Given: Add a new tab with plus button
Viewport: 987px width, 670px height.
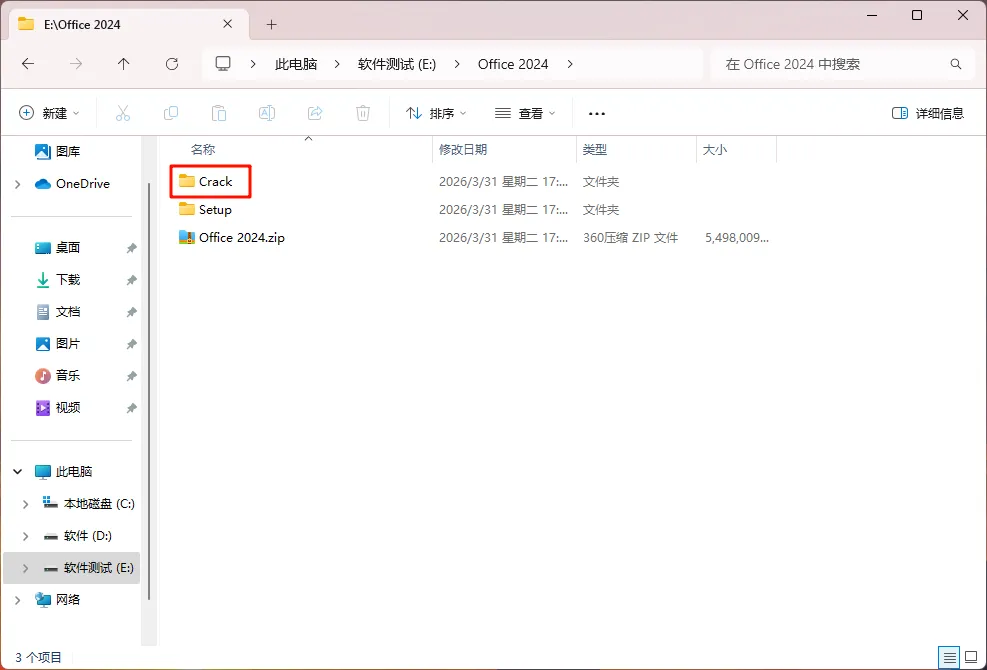Looking at the screenshot, I should click(271, 25).
